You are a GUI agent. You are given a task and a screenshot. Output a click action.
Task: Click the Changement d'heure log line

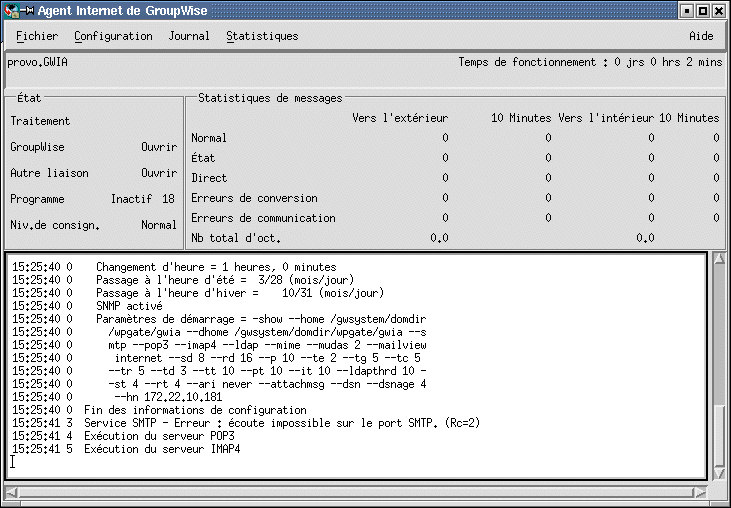tap(174, 267)
